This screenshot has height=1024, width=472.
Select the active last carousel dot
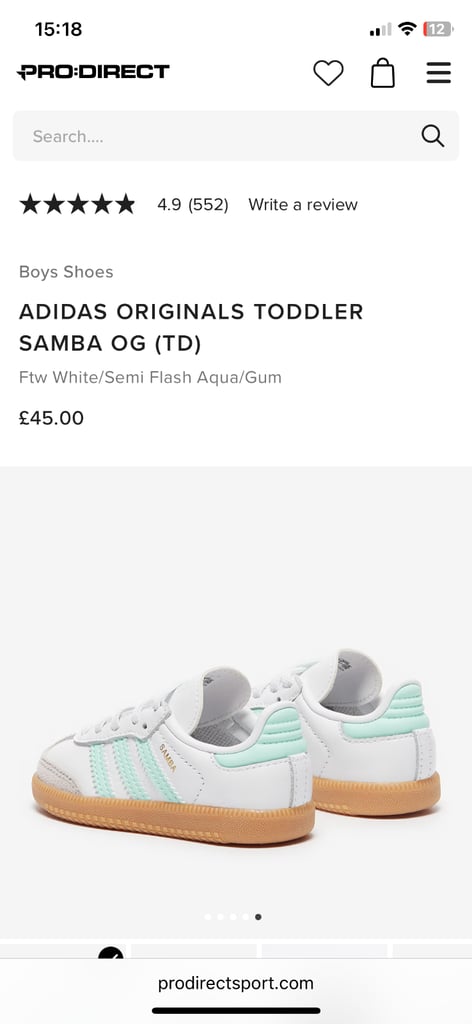(259, 917)
